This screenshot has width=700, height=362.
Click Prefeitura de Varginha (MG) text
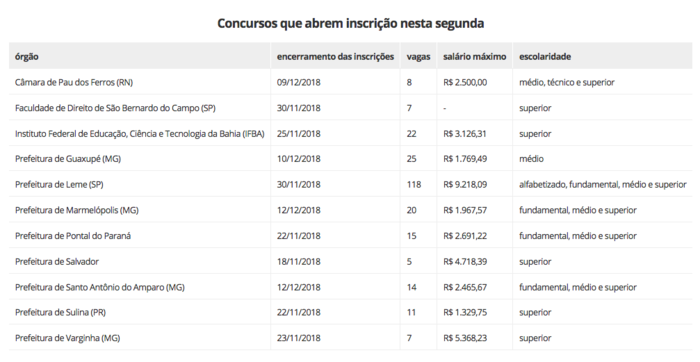[67, 338]
